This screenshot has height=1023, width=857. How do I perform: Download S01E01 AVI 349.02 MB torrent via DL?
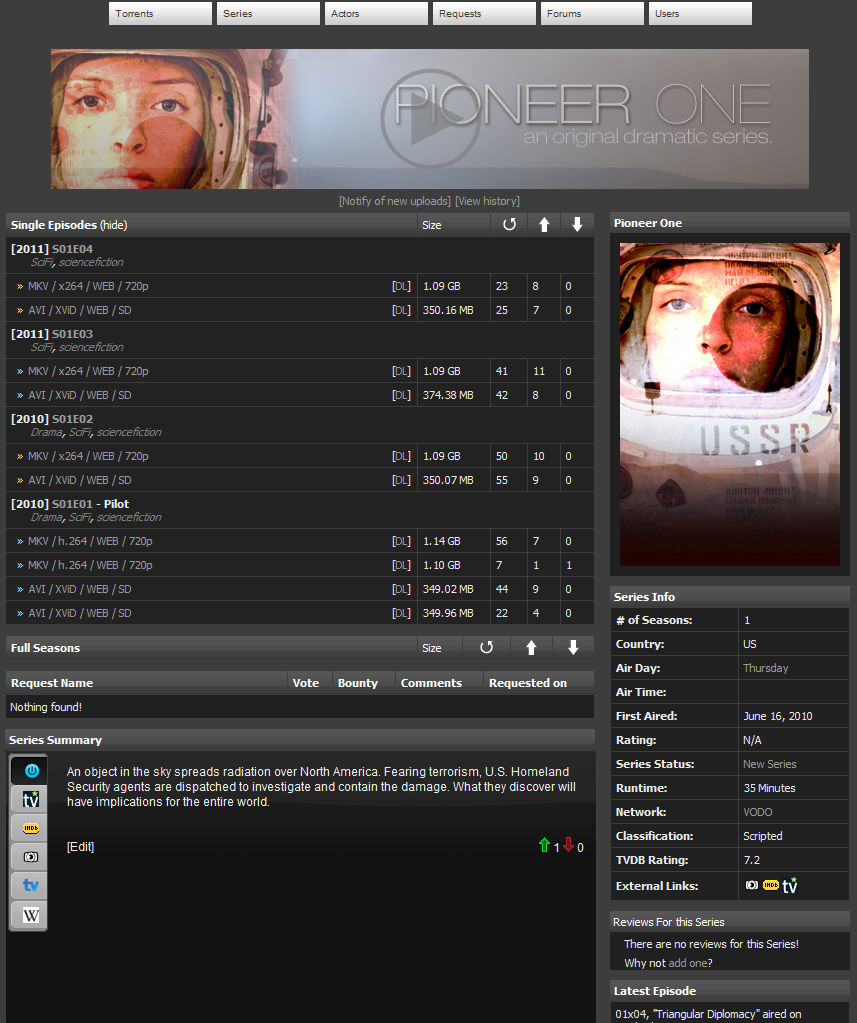[401, 589]
